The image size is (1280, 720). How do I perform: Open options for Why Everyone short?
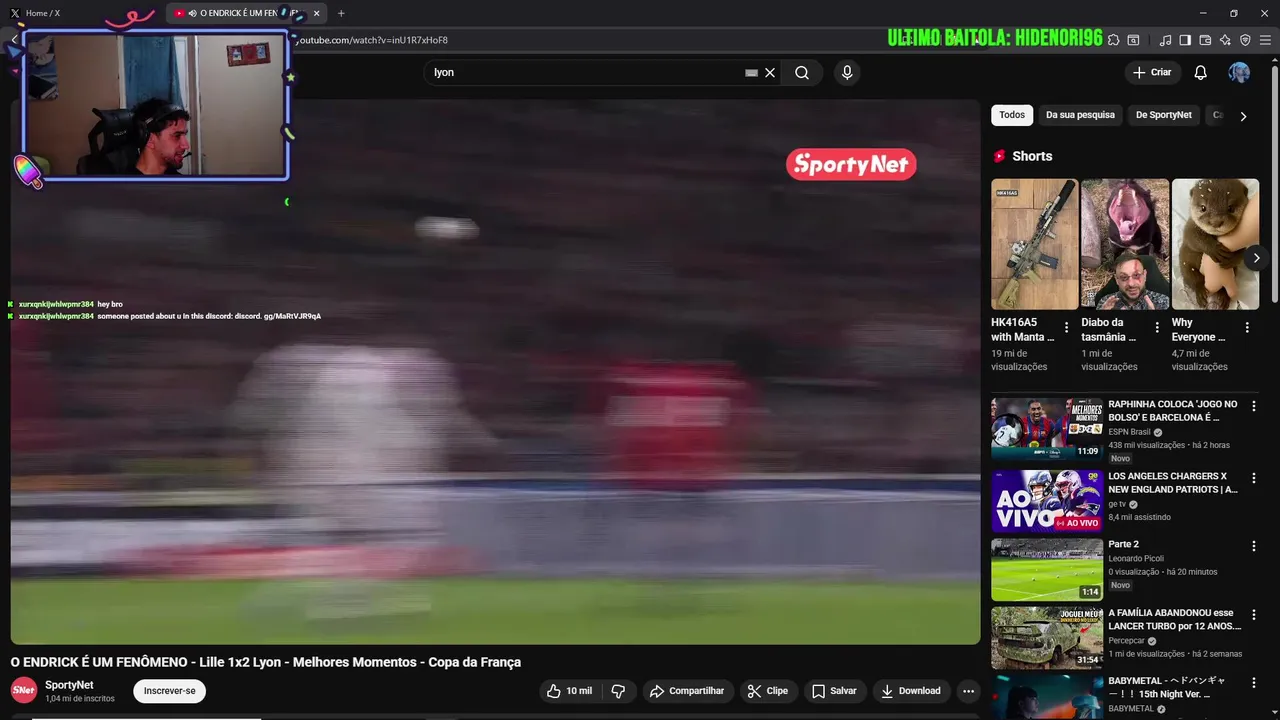click(x=1247, y=327)
